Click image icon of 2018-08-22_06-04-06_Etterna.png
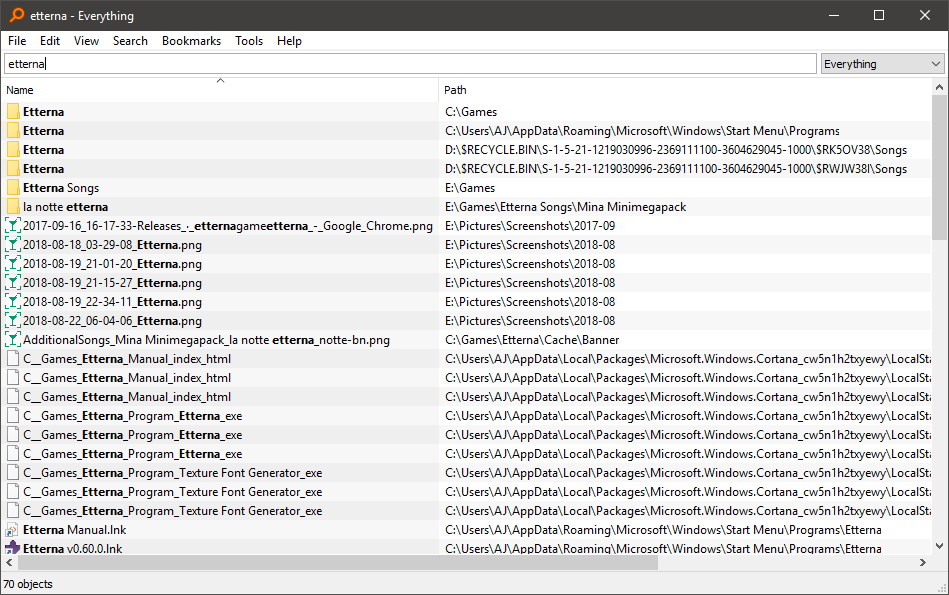Image resolution: width=949 pixels, height=595 pixels. [13, 321]
